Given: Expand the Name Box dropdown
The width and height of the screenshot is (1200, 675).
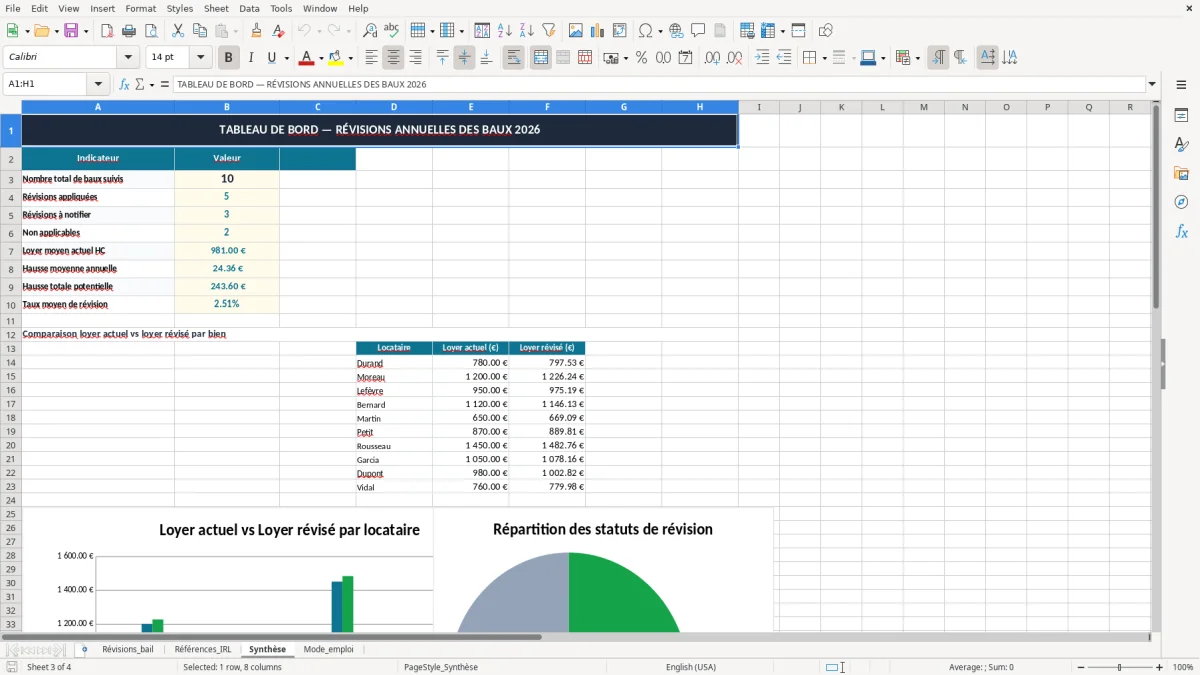Looking at the screenshot, I should (98, 84).
